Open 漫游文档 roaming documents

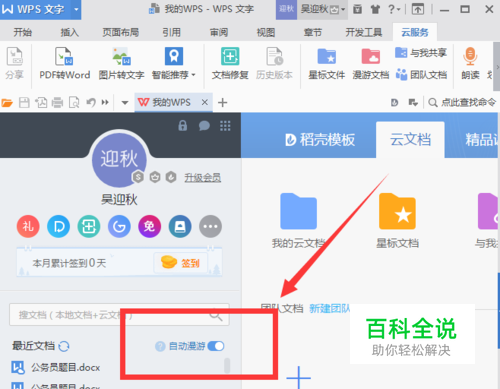[x=371, y=63]
